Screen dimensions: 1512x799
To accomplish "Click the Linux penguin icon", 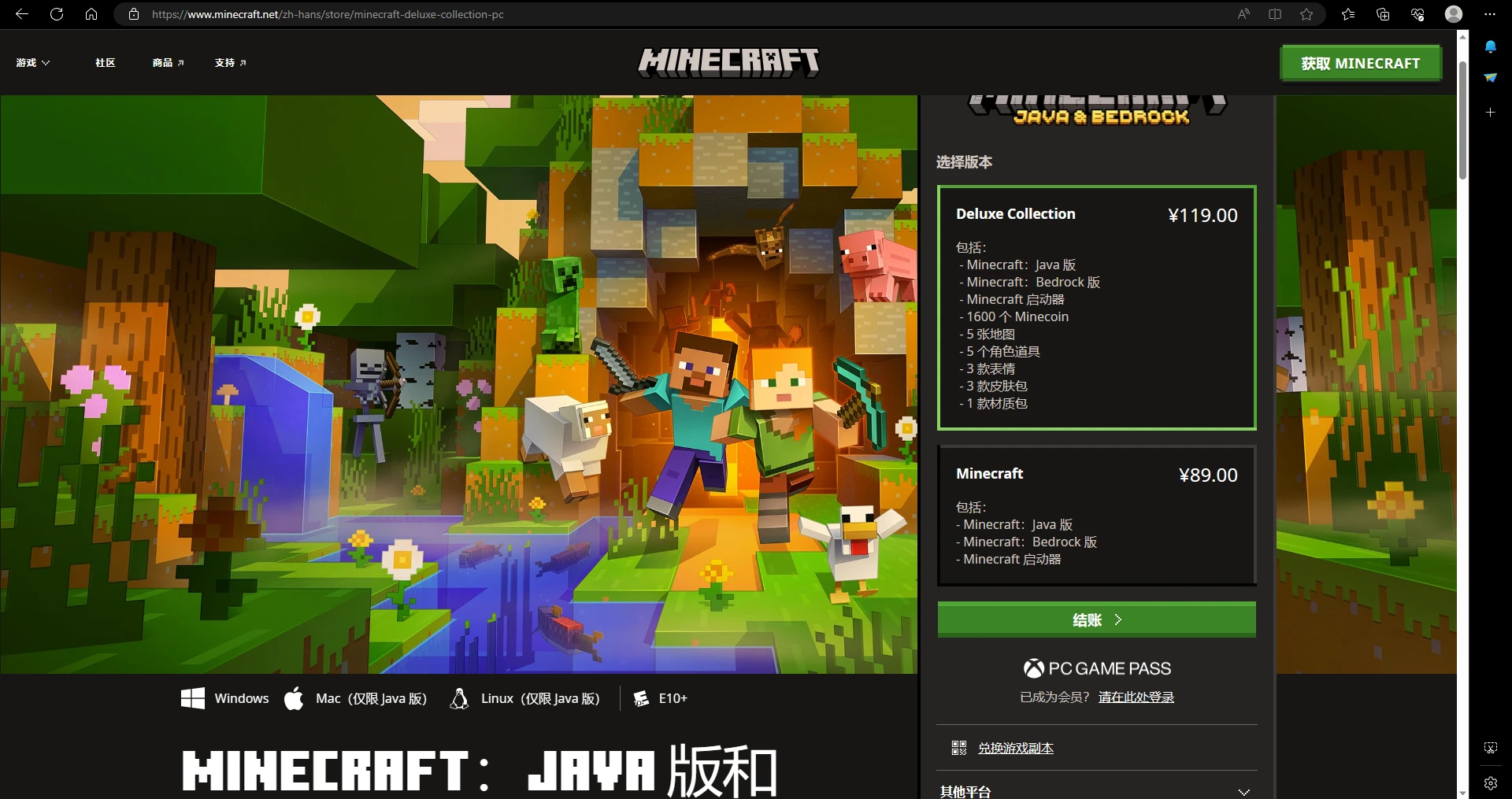I will (459, 698).
